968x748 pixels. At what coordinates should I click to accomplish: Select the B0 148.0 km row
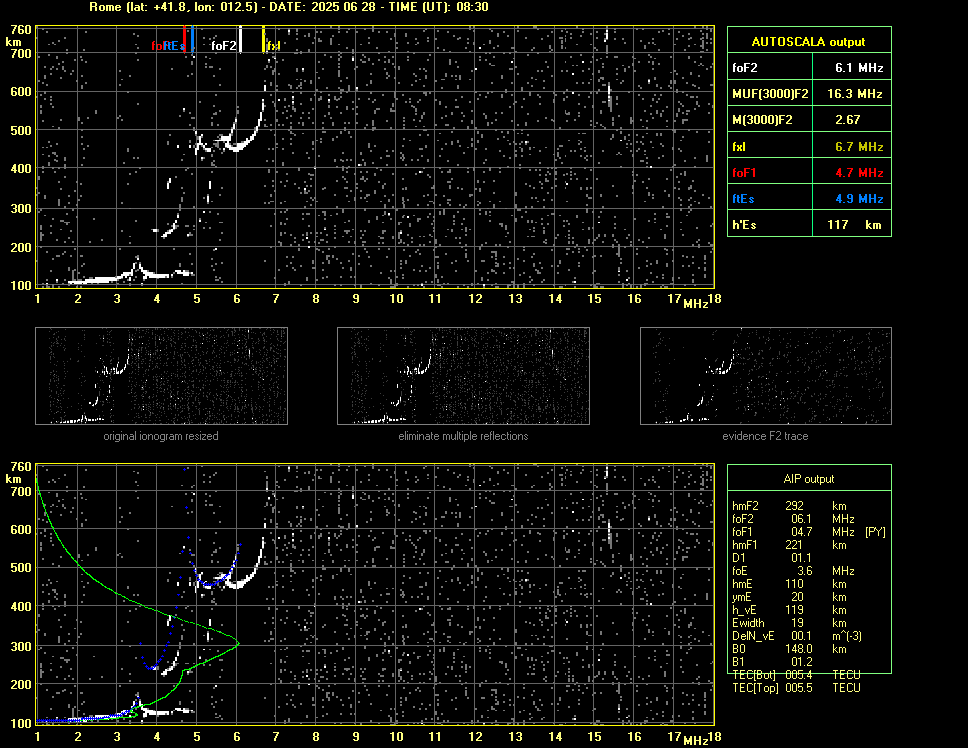click(789, 649)
